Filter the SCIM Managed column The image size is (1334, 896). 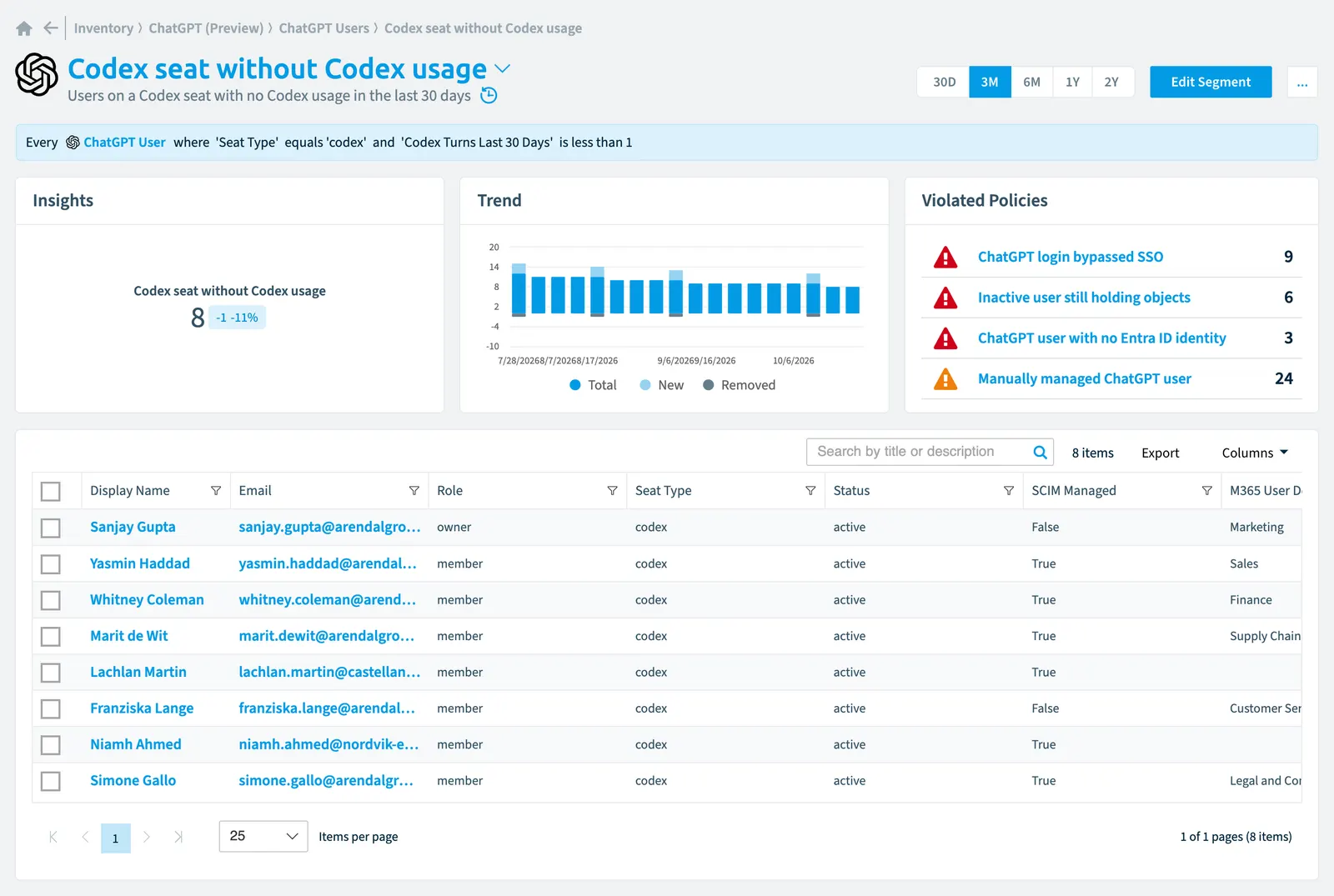click(1206, 491)
